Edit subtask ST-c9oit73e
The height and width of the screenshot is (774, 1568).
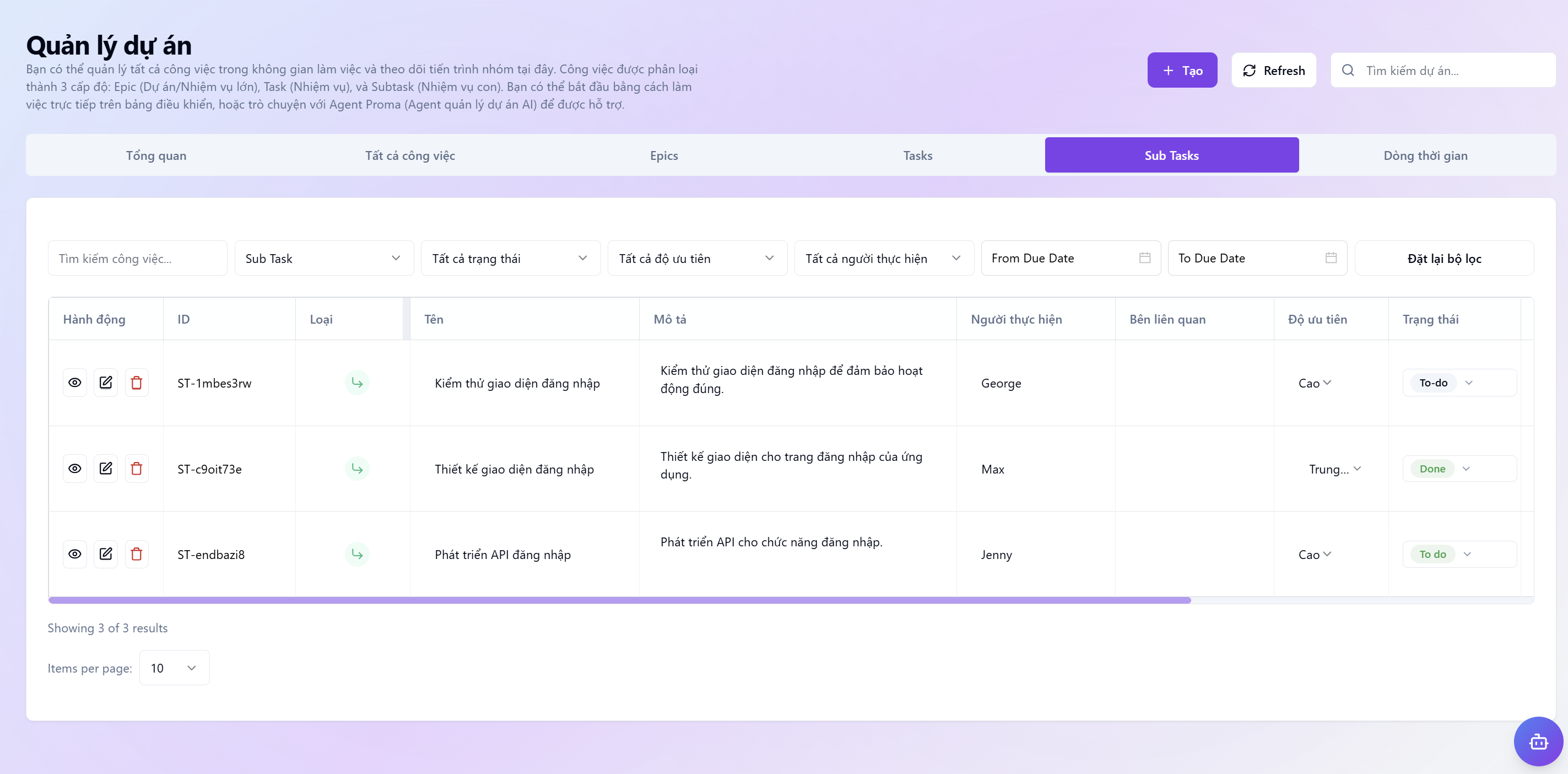click(106, 468)
